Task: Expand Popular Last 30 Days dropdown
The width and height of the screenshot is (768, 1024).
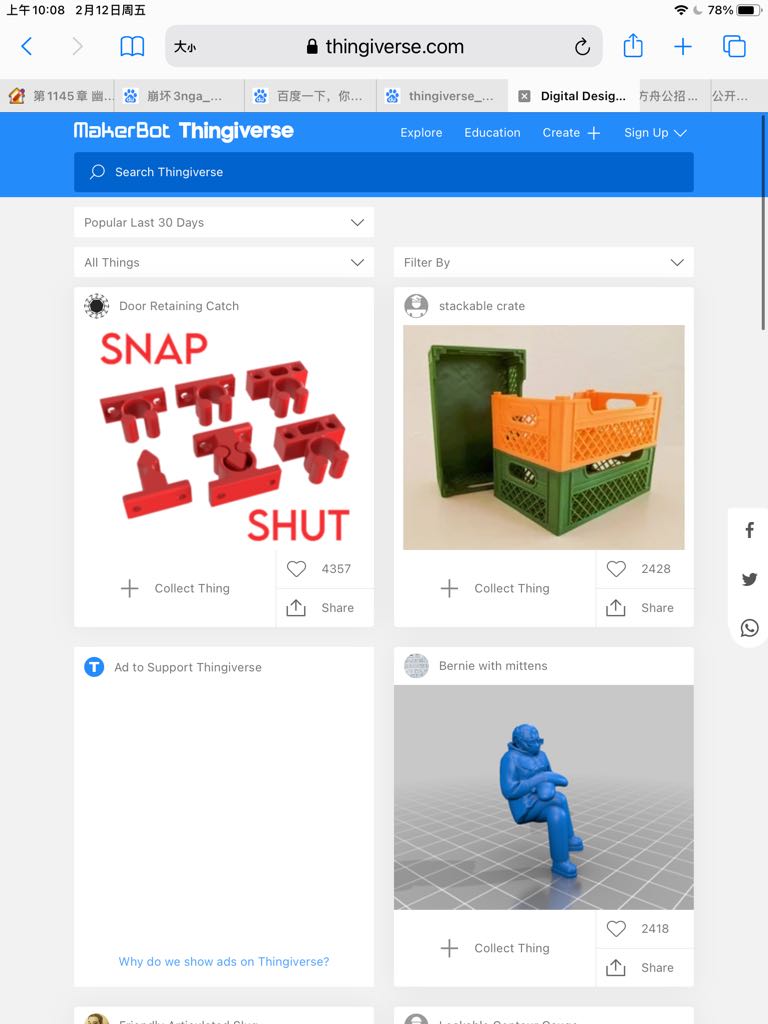Action: 224,223
